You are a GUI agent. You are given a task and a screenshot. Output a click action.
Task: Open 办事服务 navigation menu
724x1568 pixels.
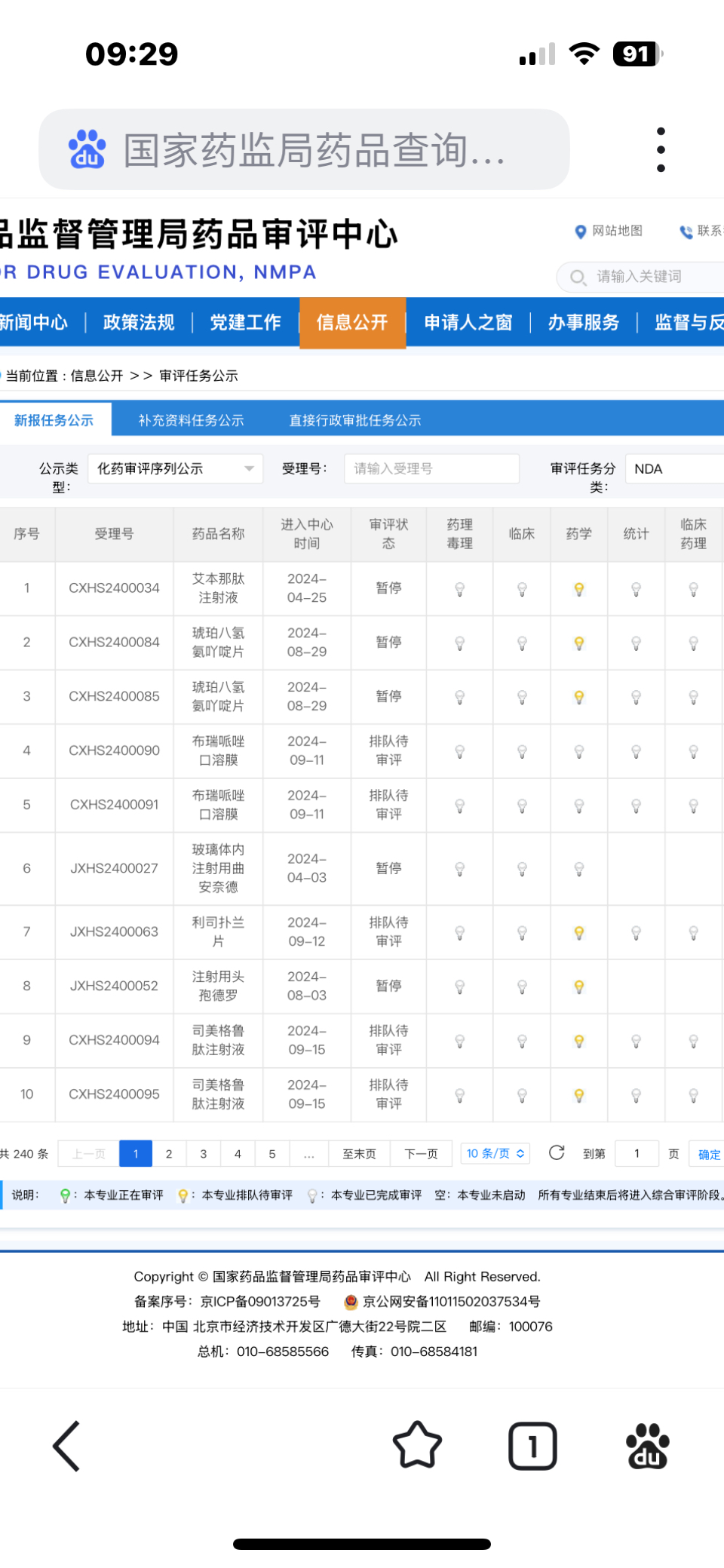584,323
